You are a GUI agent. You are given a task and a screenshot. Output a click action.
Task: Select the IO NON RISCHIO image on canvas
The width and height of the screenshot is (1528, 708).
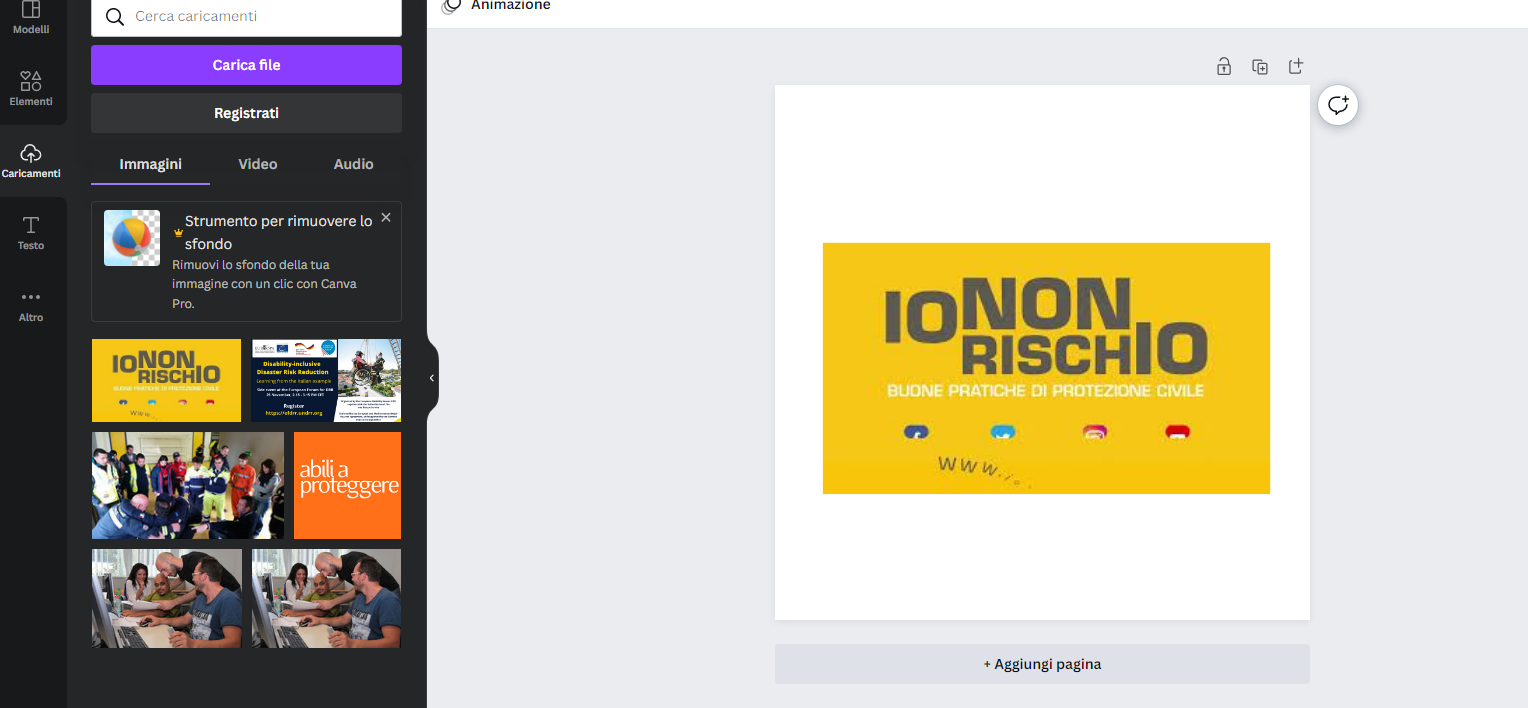coord(1046,368)
